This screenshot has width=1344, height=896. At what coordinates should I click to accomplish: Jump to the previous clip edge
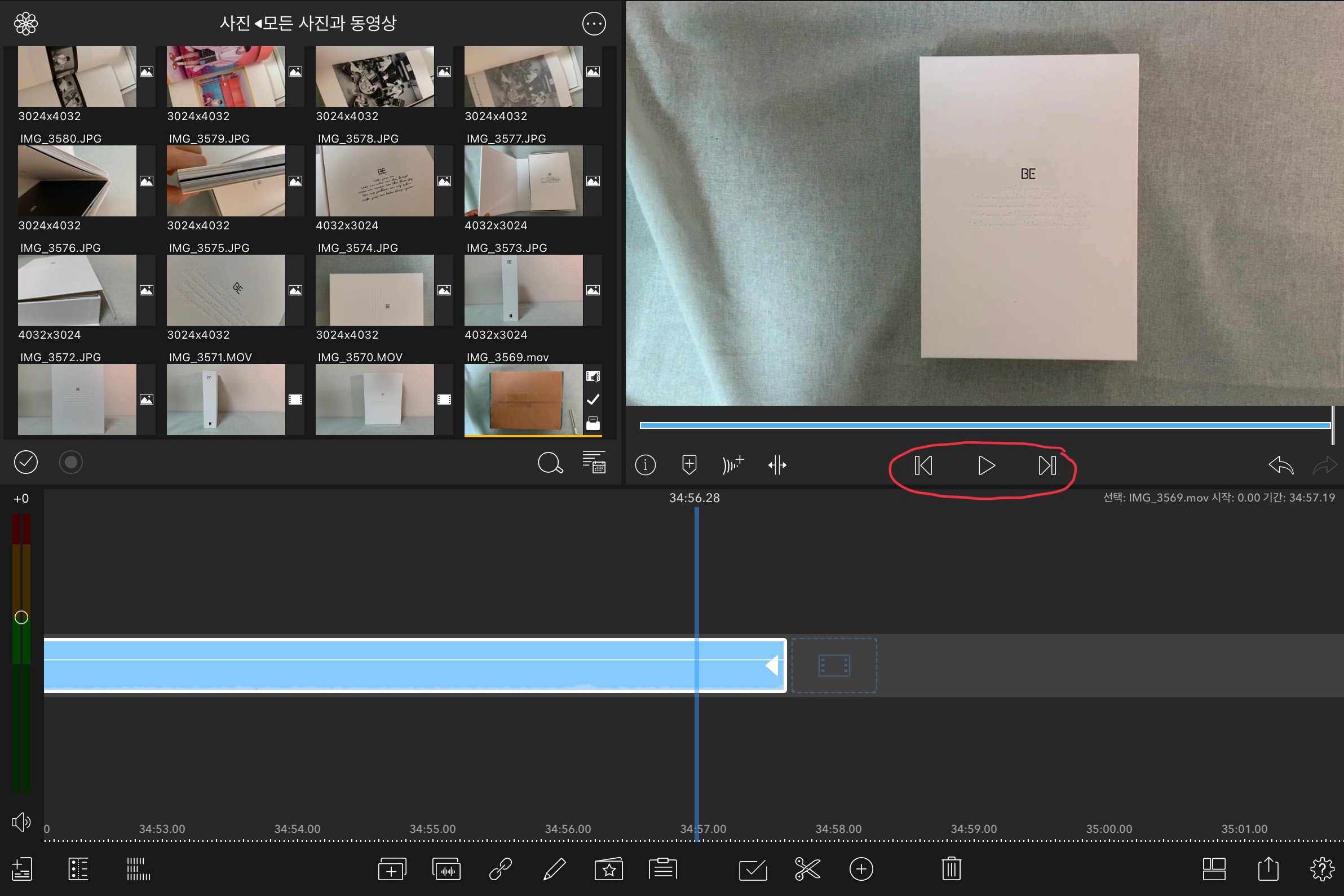point(923,465)
